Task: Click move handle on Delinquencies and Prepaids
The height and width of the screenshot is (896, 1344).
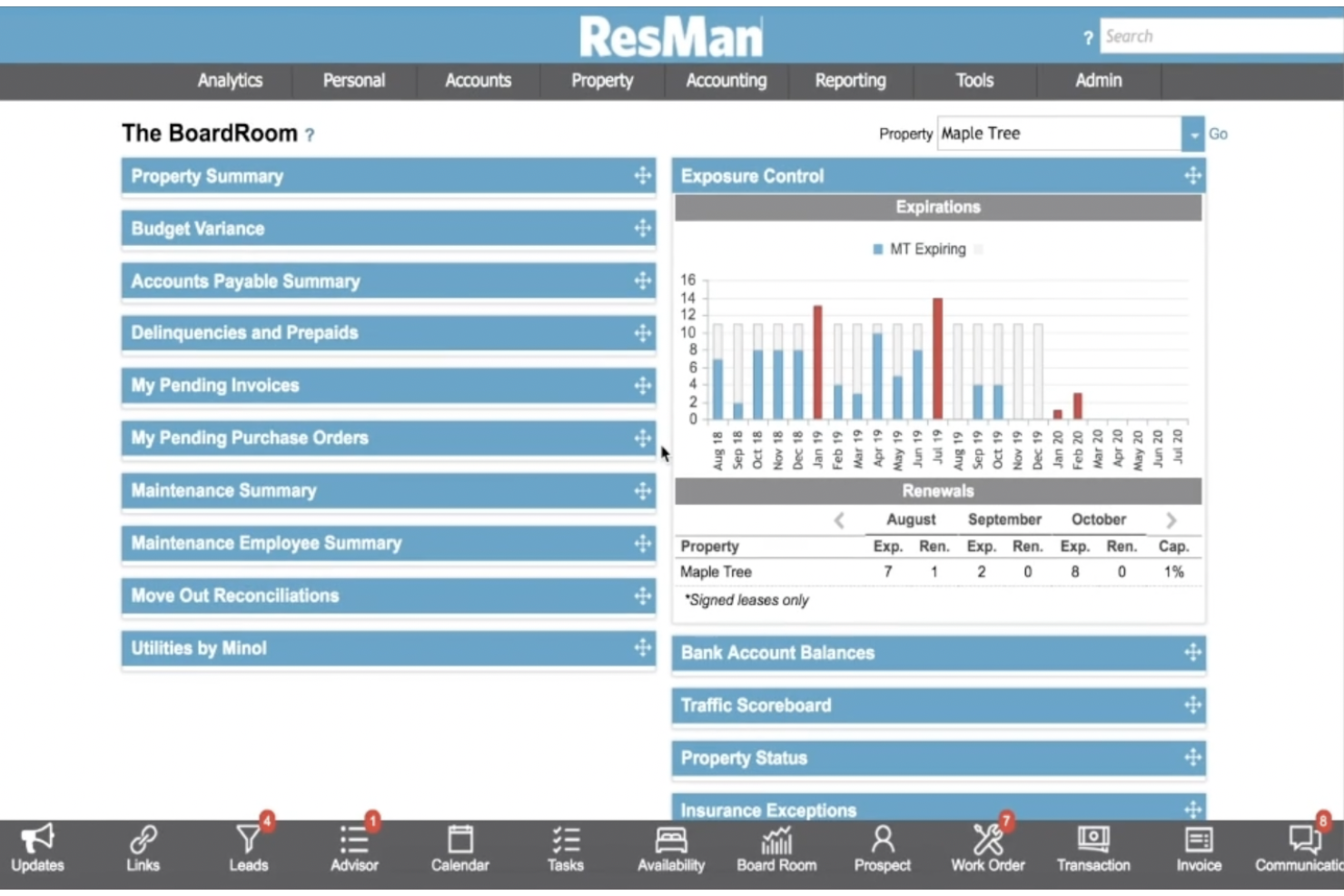Action: tap(643, 333)
